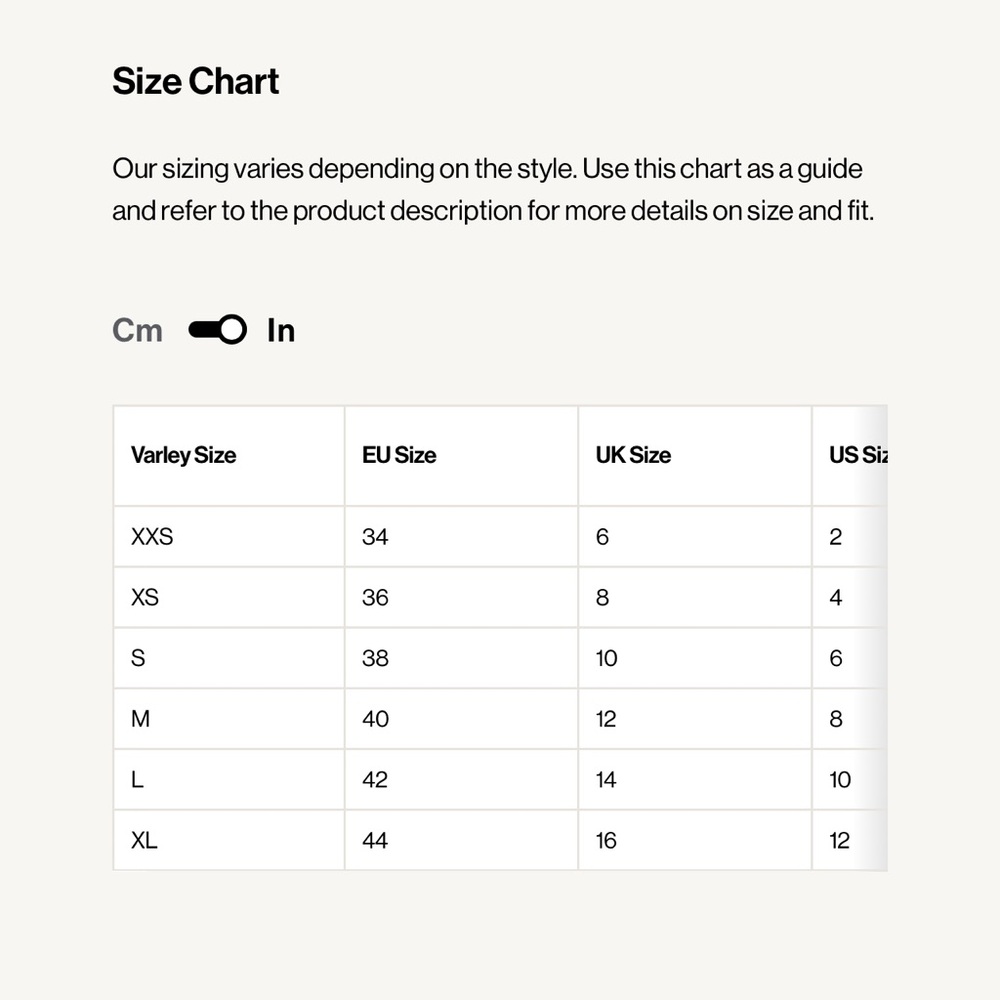Select the M size row
Image resolution: width=1000 pixels, height=1000 pixels.
501,719
